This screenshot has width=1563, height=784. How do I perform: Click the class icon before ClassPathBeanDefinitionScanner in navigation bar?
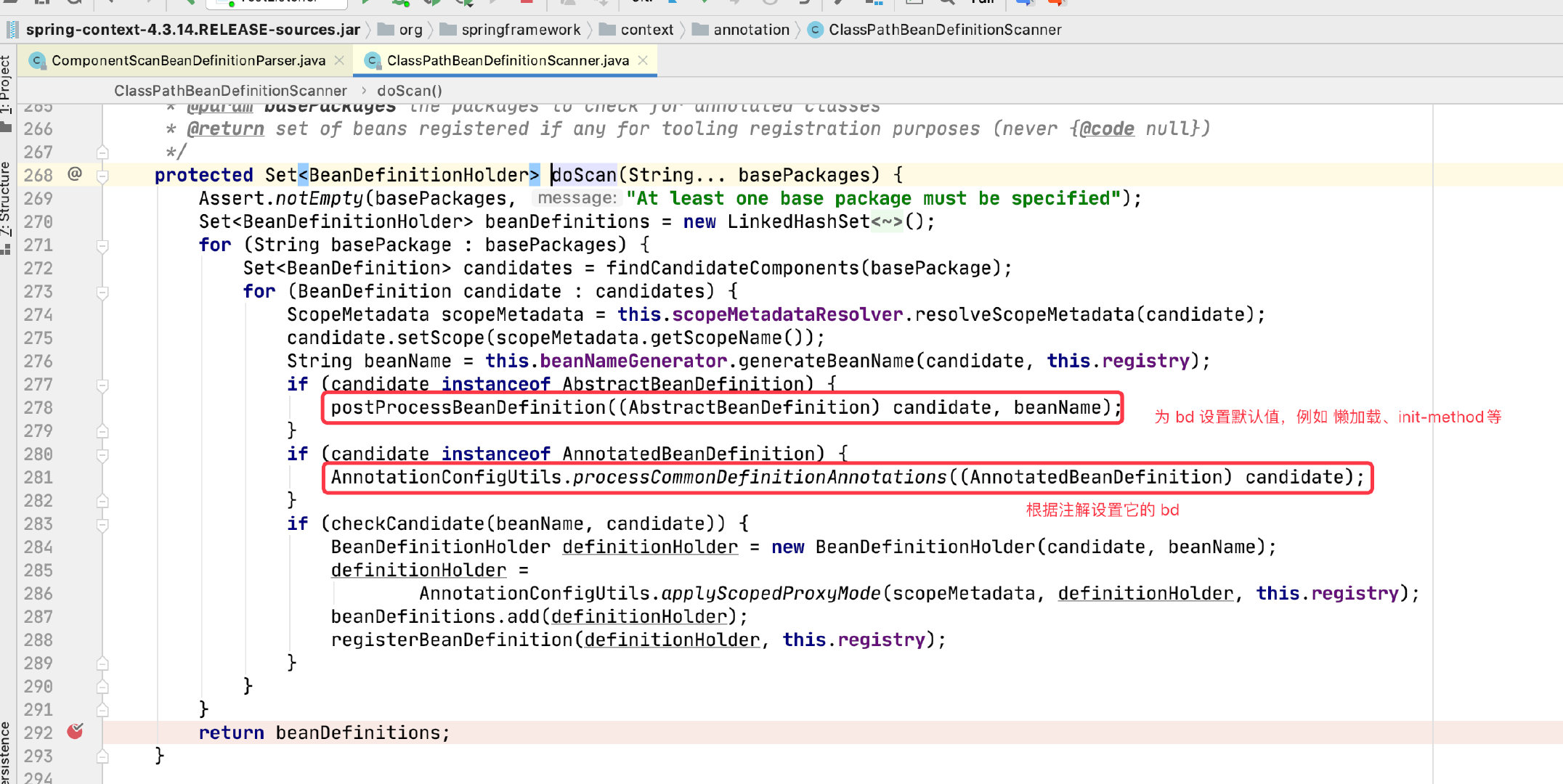click(x=816, y=30)
